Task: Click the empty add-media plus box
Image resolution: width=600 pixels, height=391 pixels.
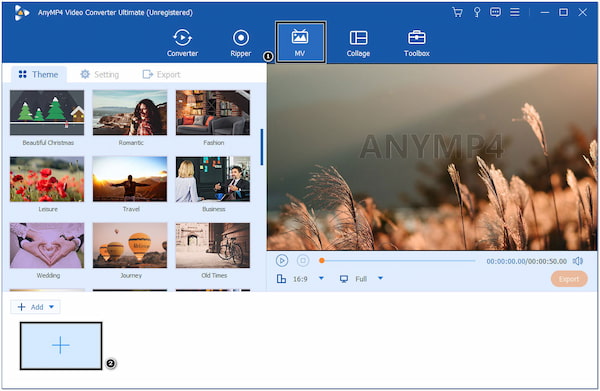Action: pyautogui.click(x=61, y=346)
